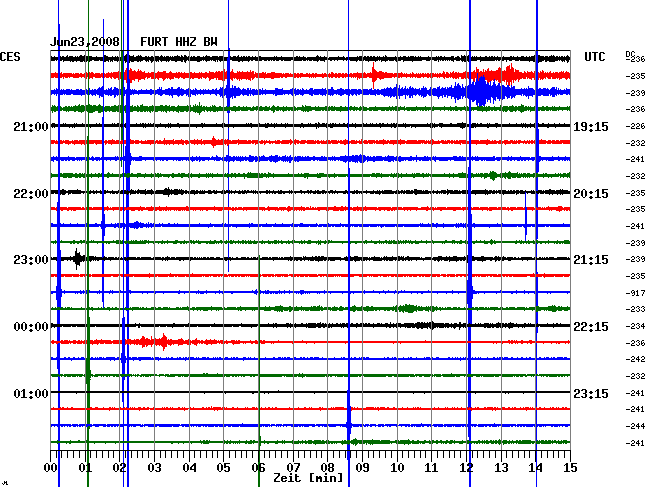
Task: Select the DC value -917
Action: (635, 293)
